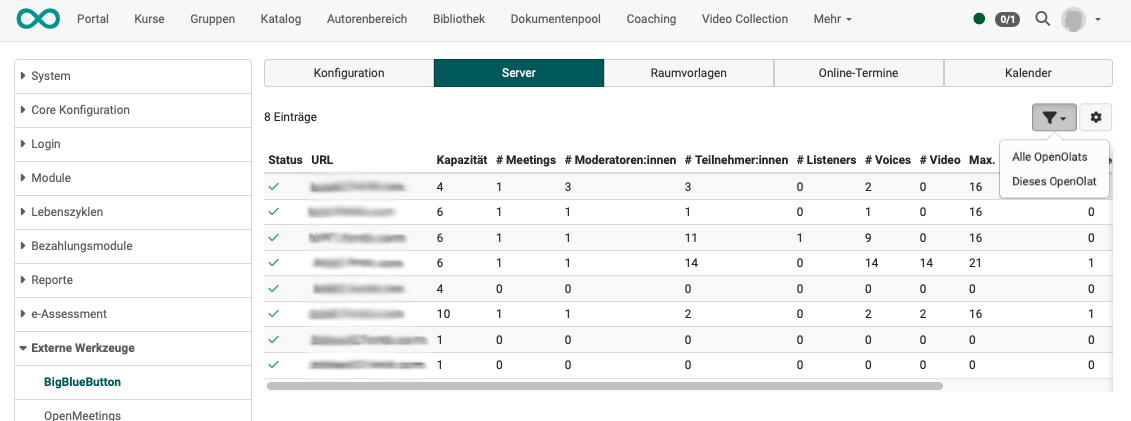
Task: Sort table by Kapazität column header
Action: point(461,160)
